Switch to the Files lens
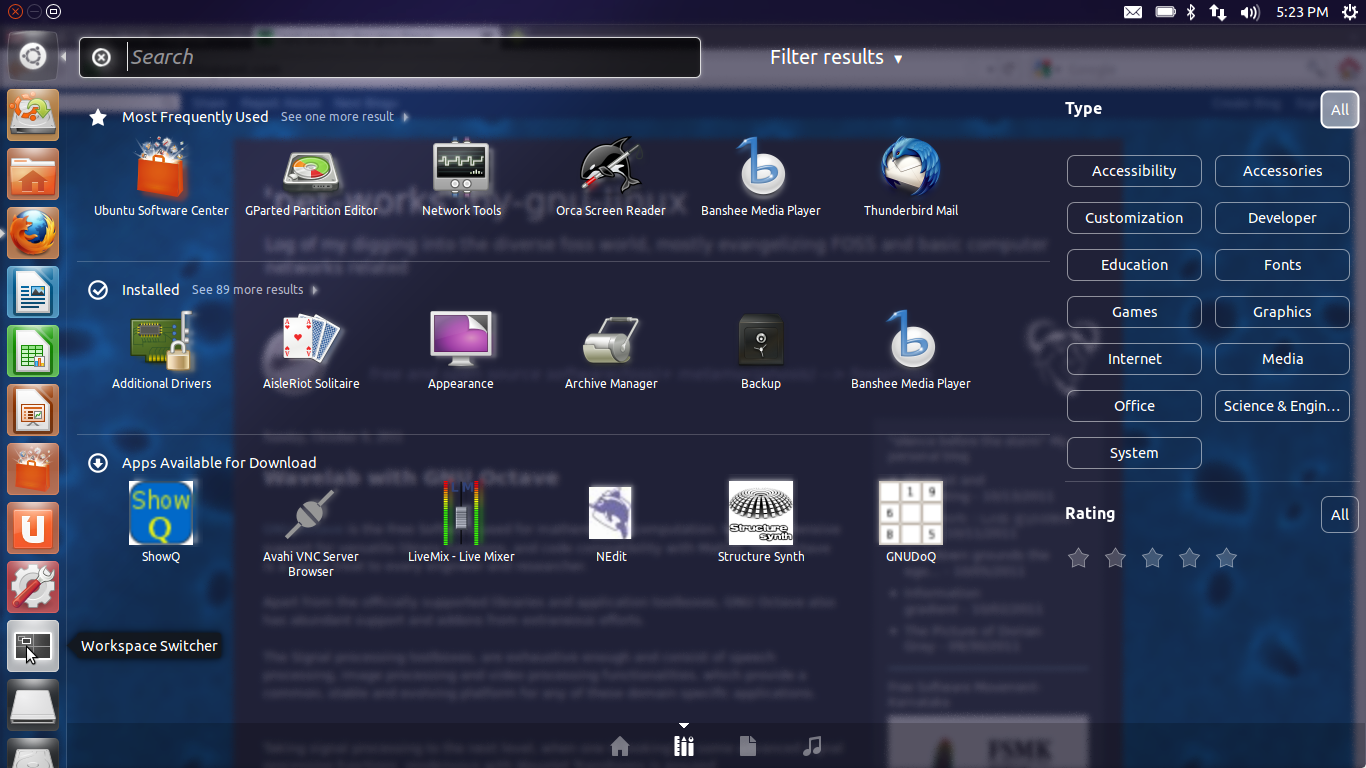This screenshot has height=768, width=1366. click(x=747, y=745)
